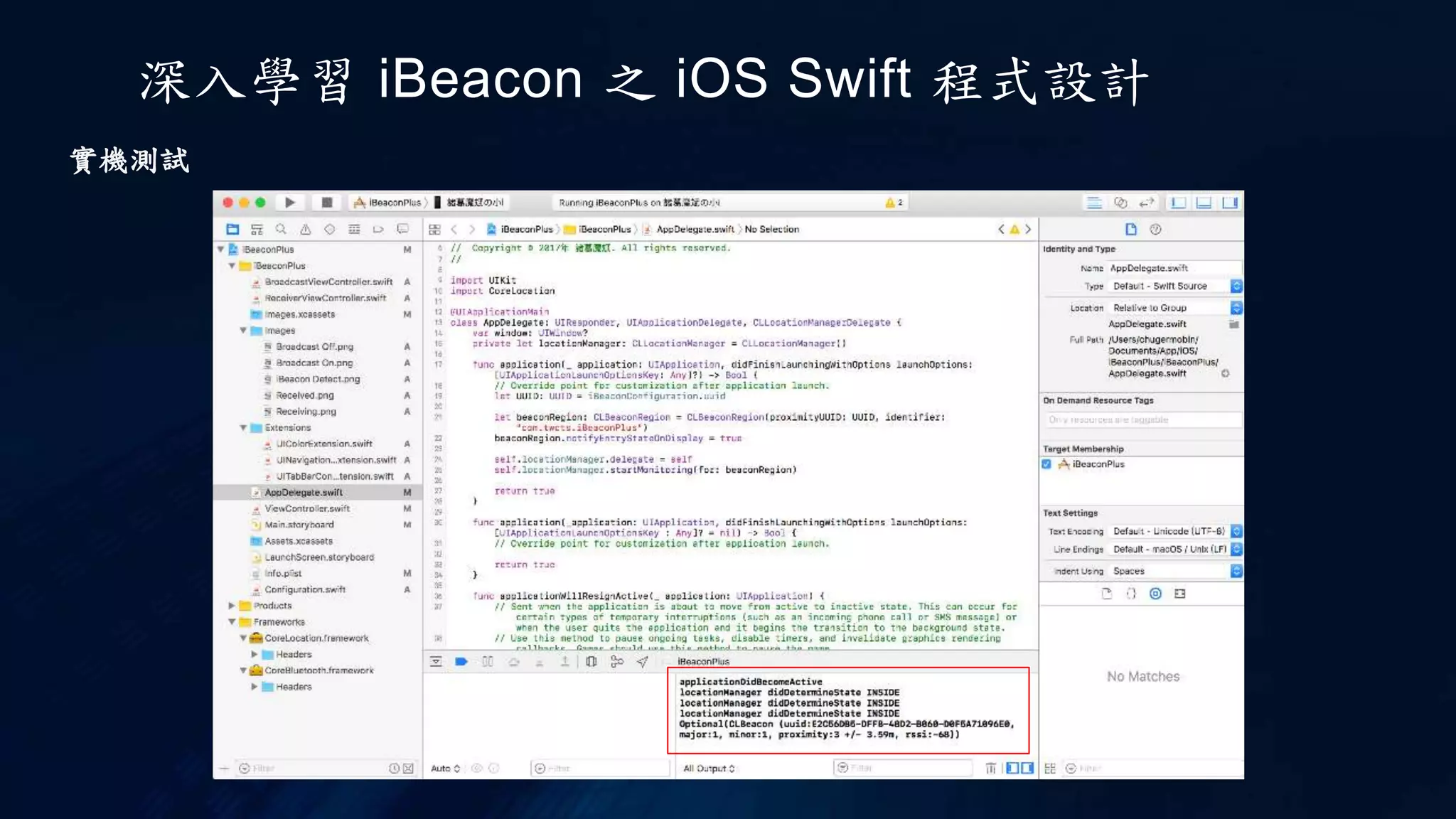Go back in editor history
The width and height of the screenshot is (1456, 819).
tap(454, 229)
